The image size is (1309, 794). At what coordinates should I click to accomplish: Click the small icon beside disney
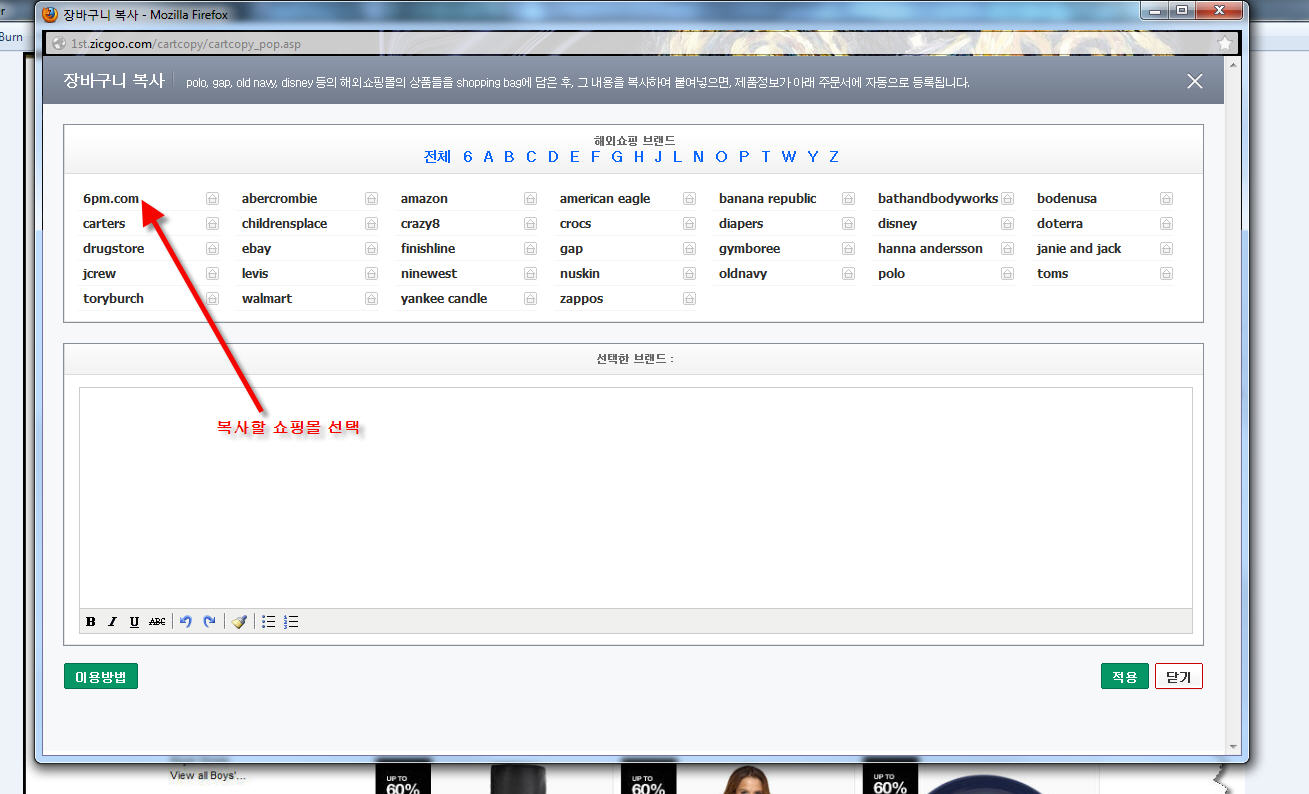pyautogui.click(x=1007, y=224)
